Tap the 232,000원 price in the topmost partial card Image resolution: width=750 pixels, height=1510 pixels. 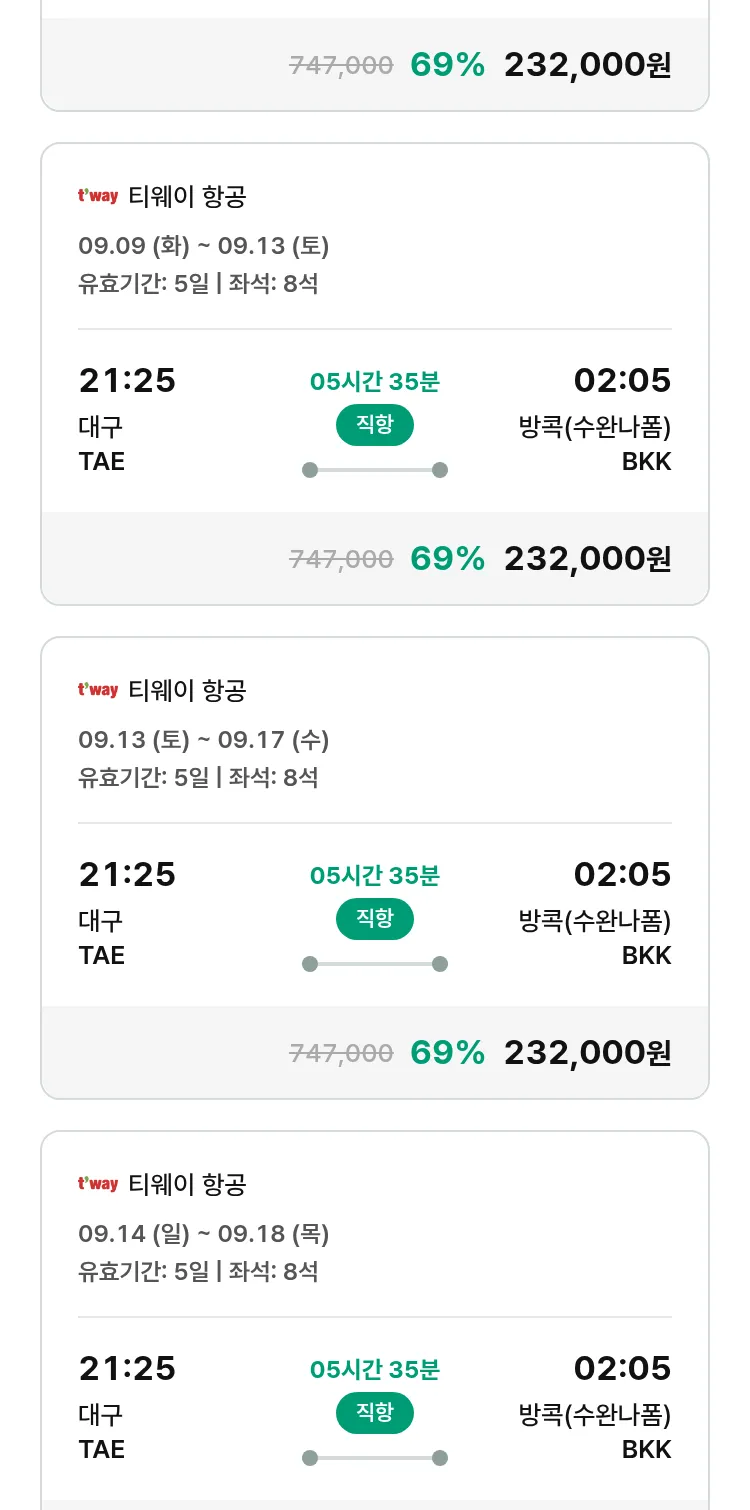pyautogui.click(x=587, y=65)
